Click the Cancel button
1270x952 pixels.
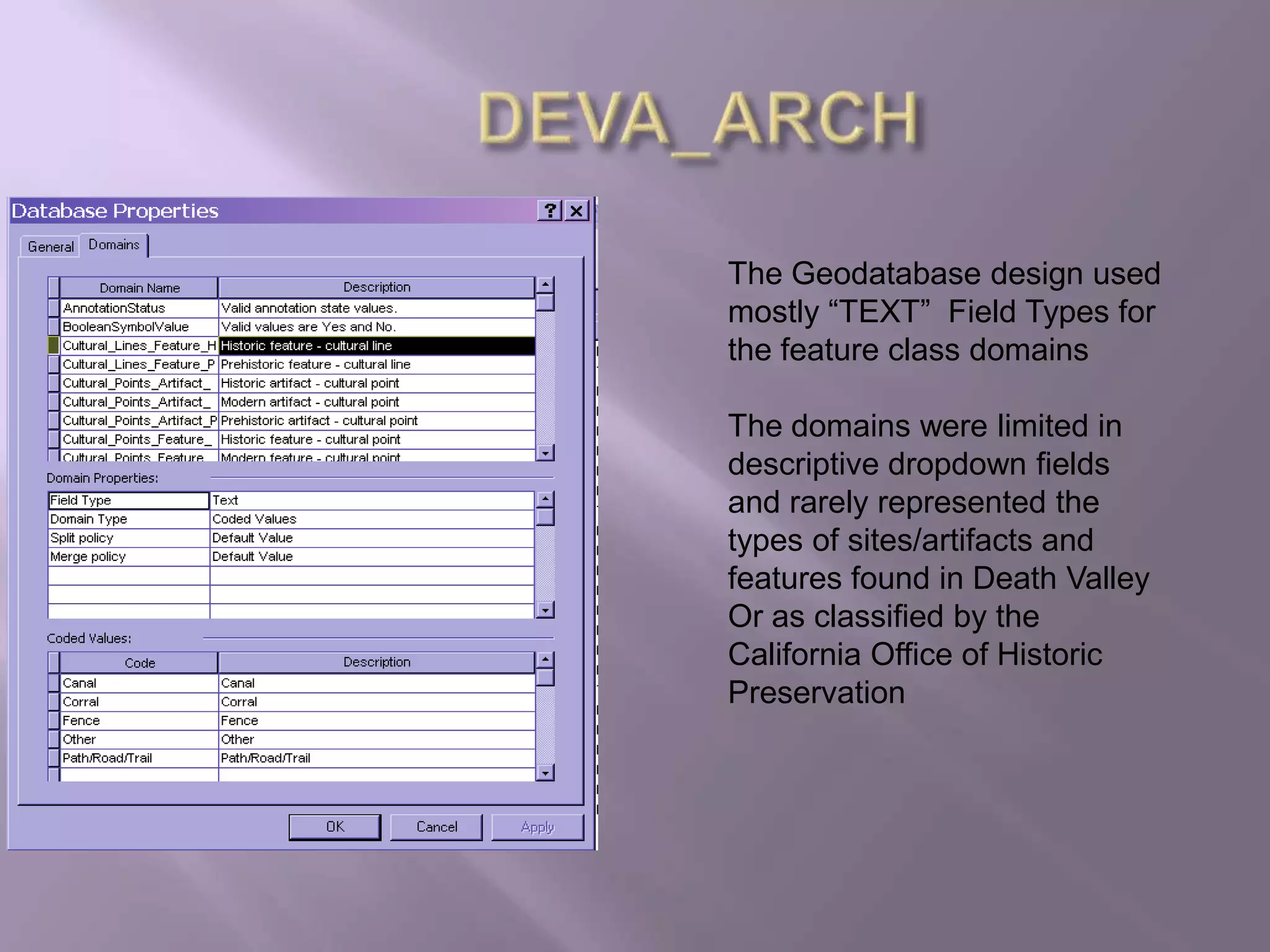pos(437,827)
